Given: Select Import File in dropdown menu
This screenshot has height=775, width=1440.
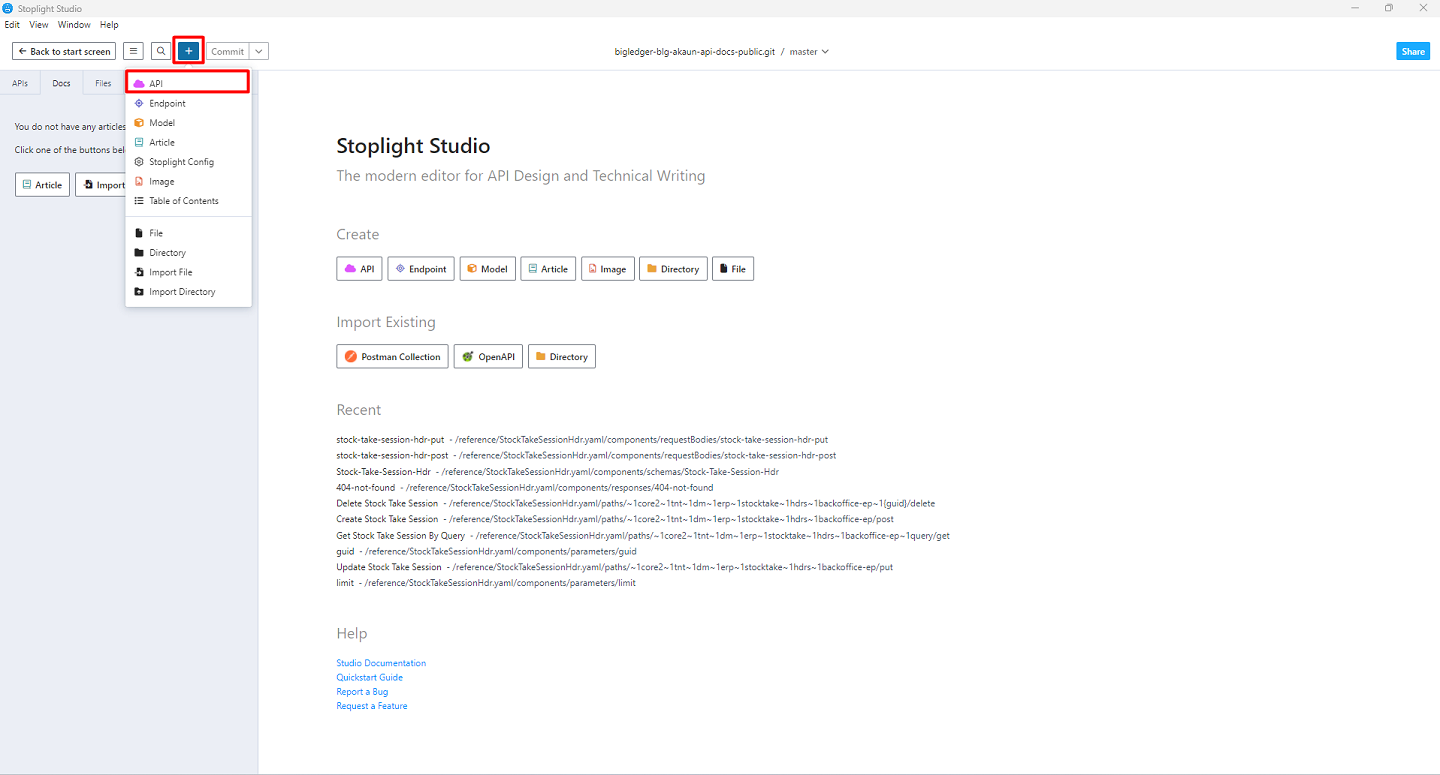Looking at the screenshot, I should pos(170,272).
